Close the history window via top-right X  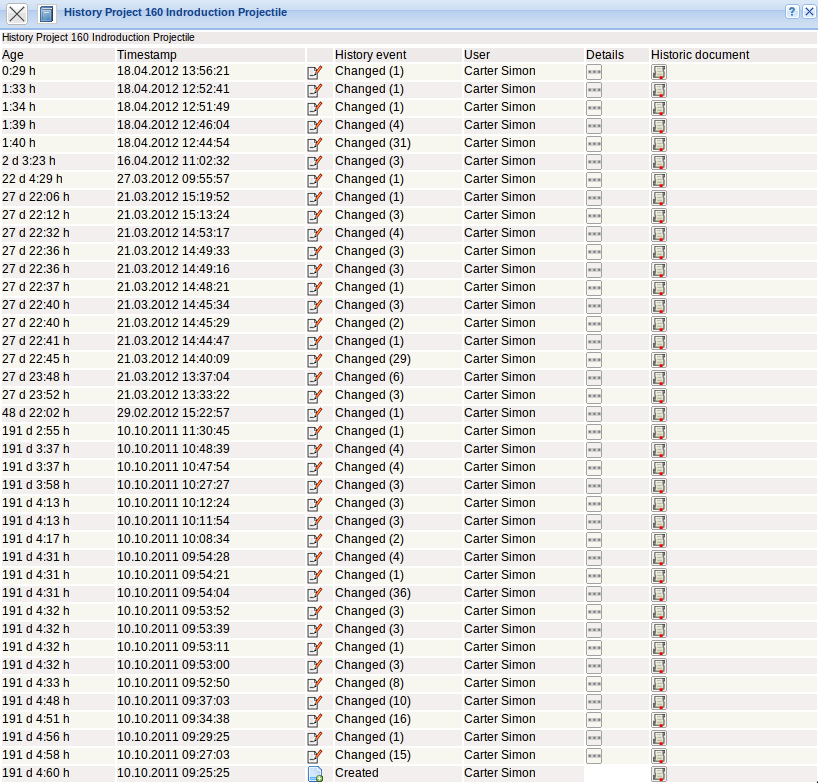pos(808,11)
